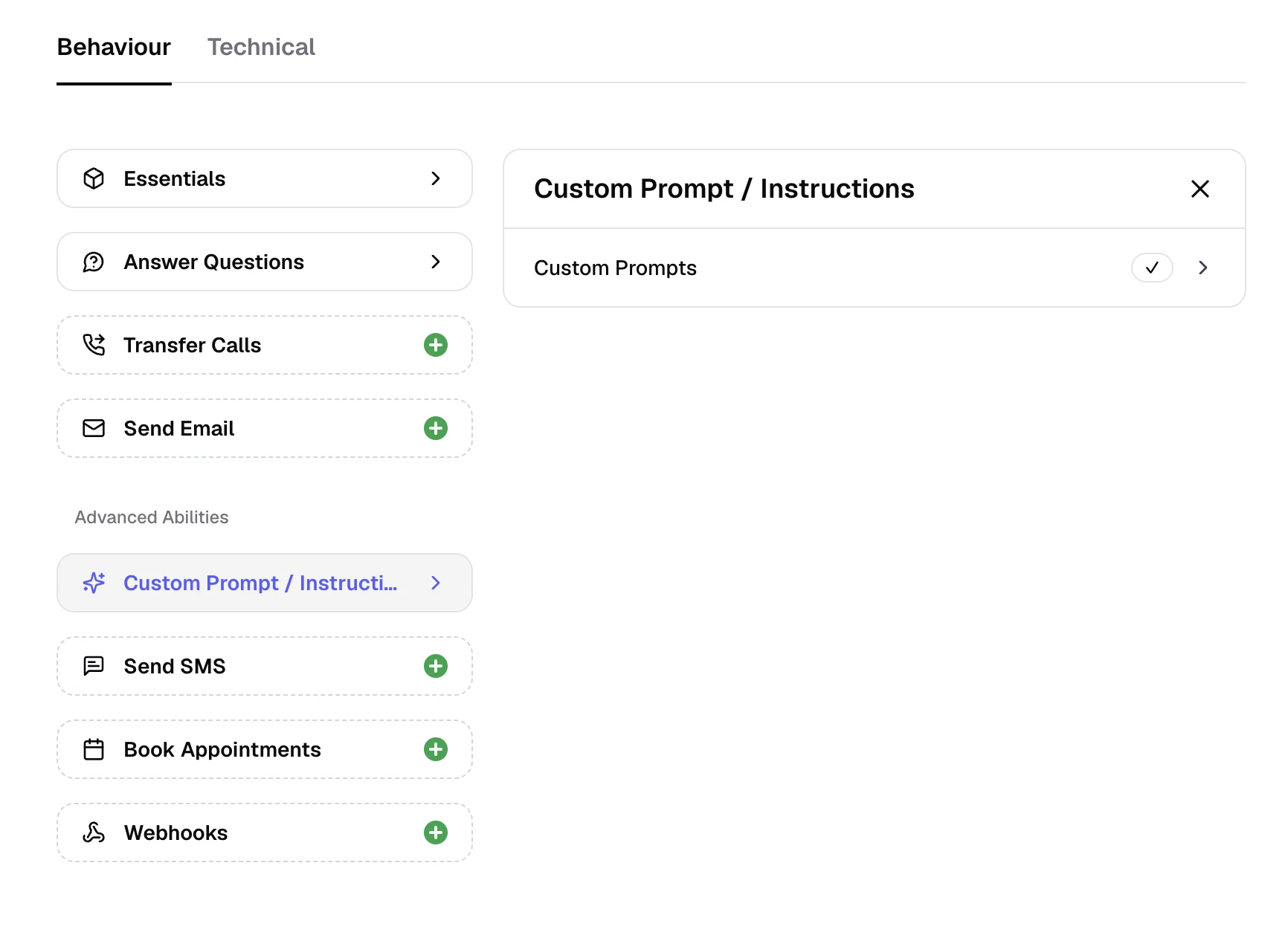The height and width of the screenshot is (944, 1288).
Task: Click the Webhooks icon
Action: tap(94, 833)
